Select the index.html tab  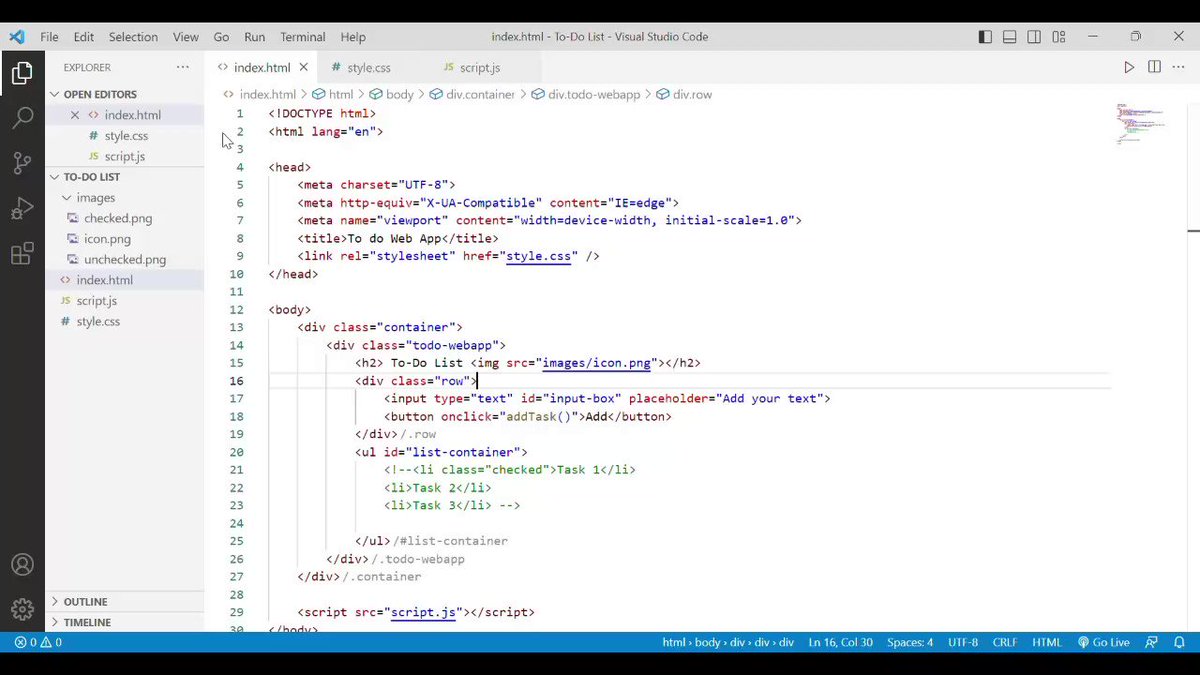pos(262,68)
